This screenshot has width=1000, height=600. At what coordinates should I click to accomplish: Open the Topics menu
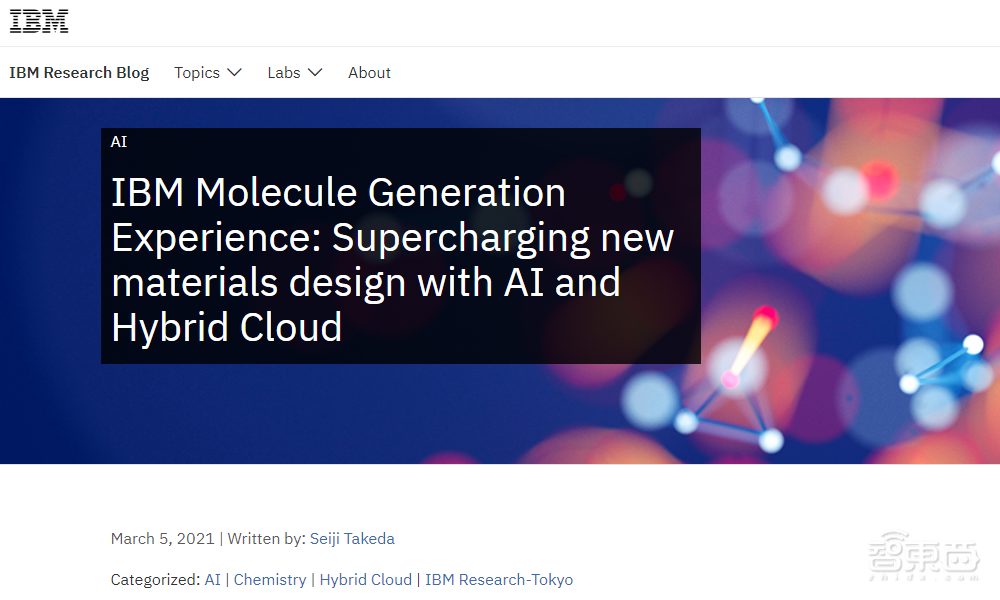[x=197, y=73]
